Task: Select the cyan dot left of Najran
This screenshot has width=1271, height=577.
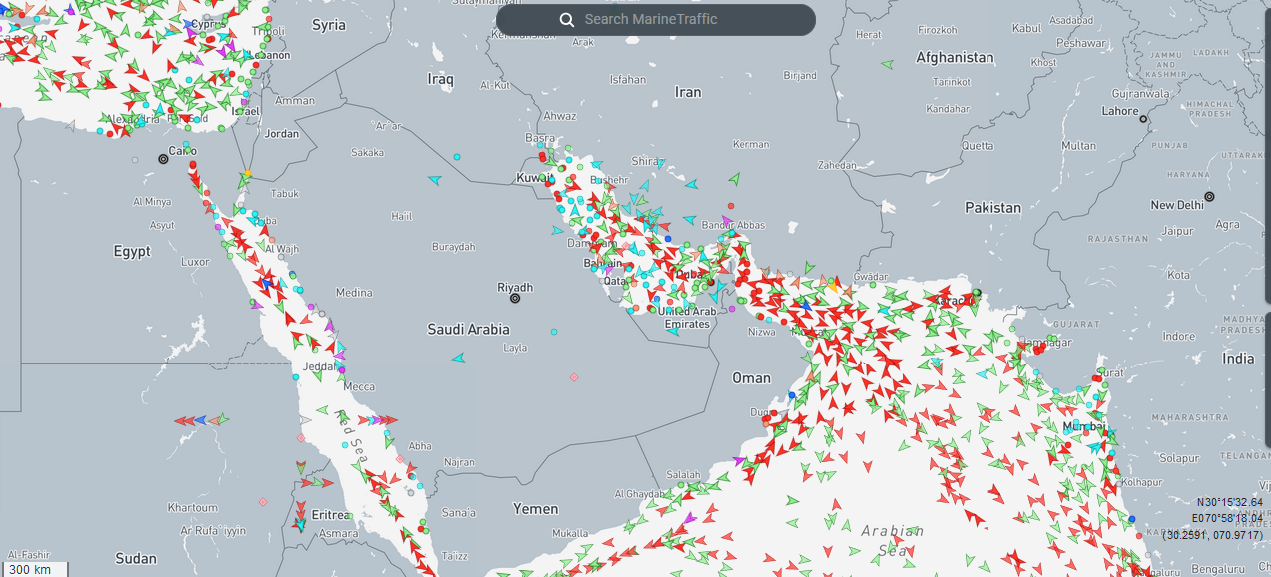Action: tap(422, 485)
